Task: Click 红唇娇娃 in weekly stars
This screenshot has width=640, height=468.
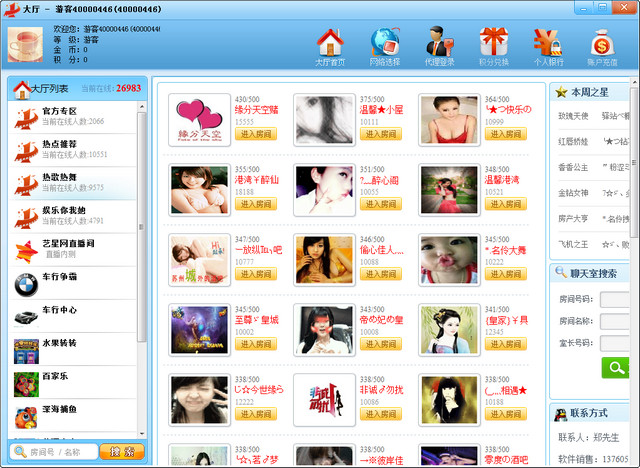Action: [x=573, y=142]
